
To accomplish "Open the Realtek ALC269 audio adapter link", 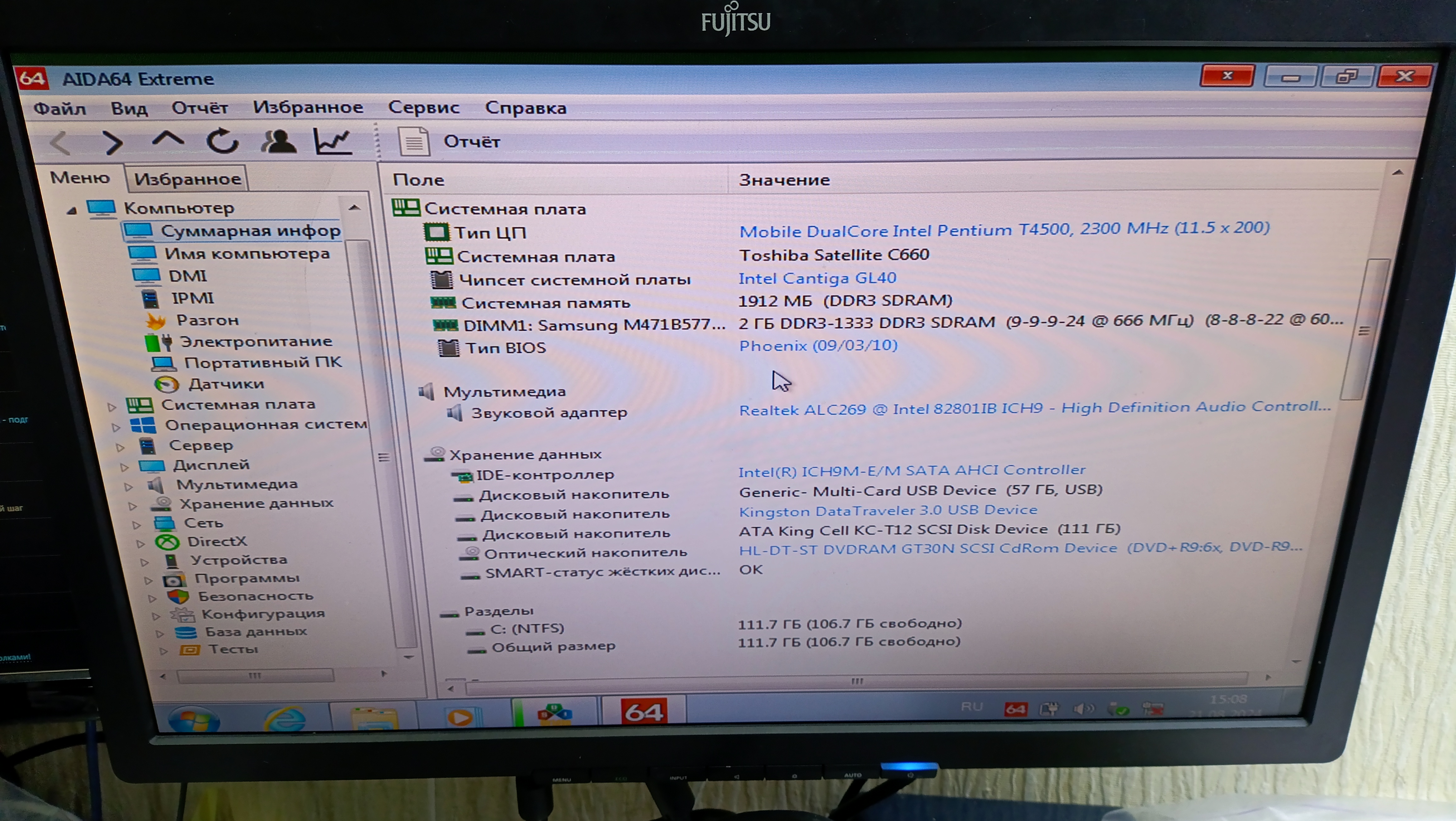I will click(x=1035, y=408).
